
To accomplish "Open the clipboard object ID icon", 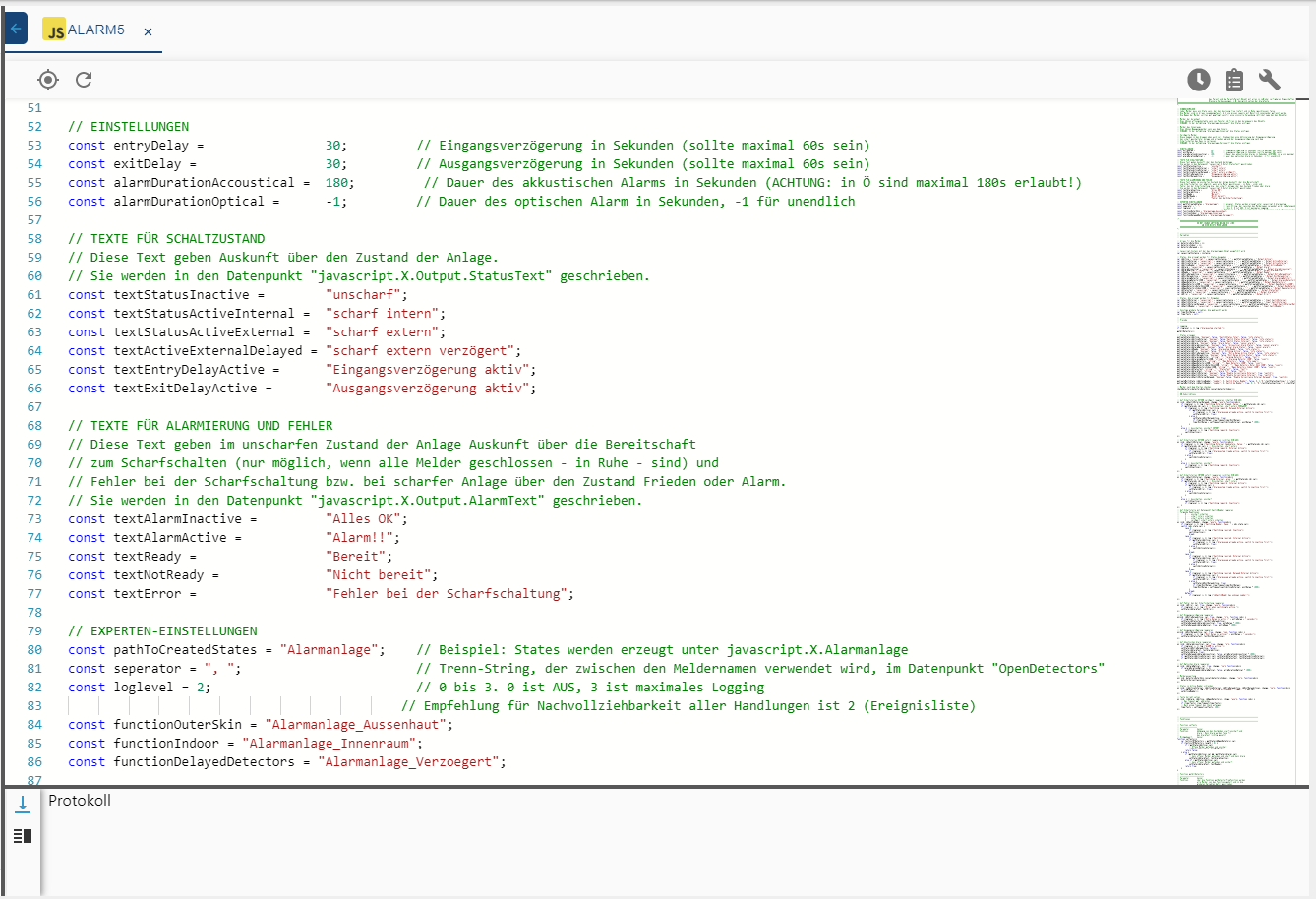I will click(x=1234, y=80).
